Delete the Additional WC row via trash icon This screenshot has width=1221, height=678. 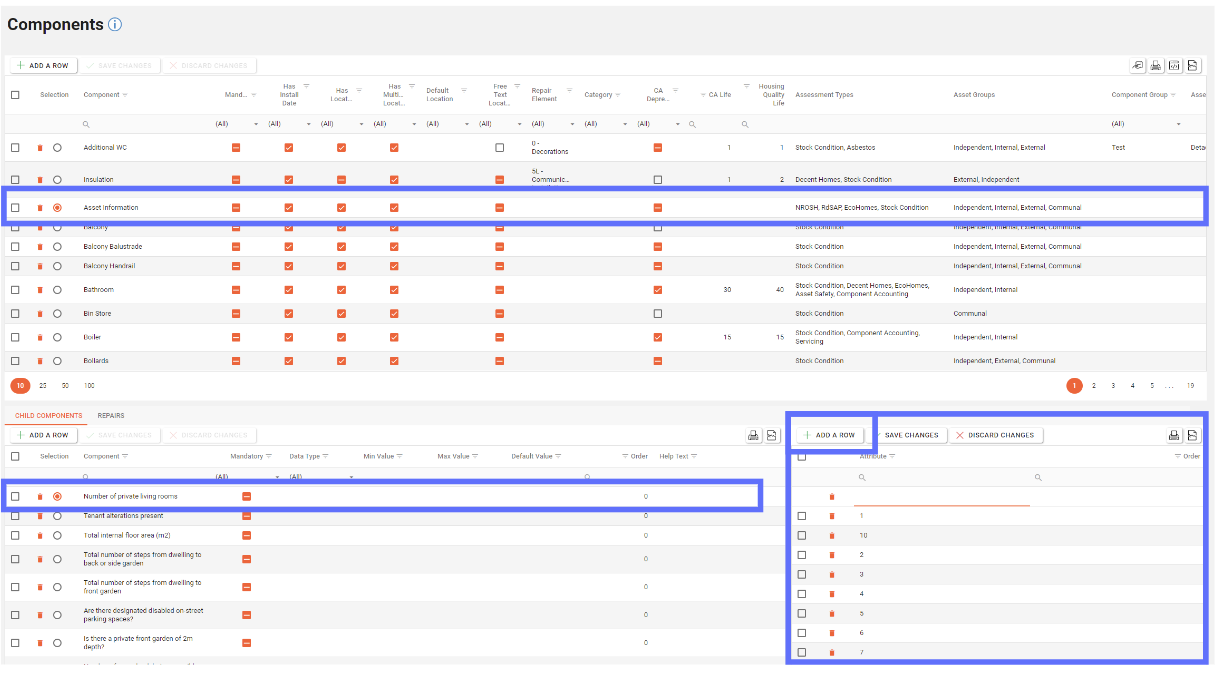point(40,148)
